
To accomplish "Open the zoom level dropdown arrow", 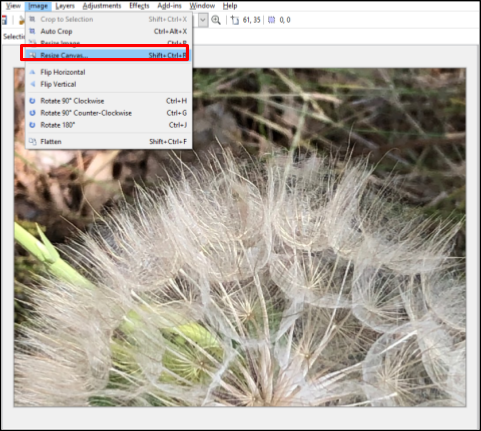I will 203,20.
